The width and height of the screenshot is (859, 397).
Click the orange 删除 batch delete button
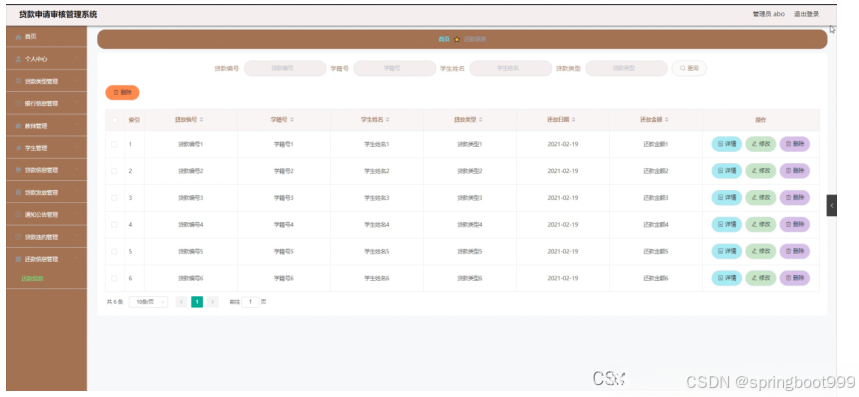point(122,93)
